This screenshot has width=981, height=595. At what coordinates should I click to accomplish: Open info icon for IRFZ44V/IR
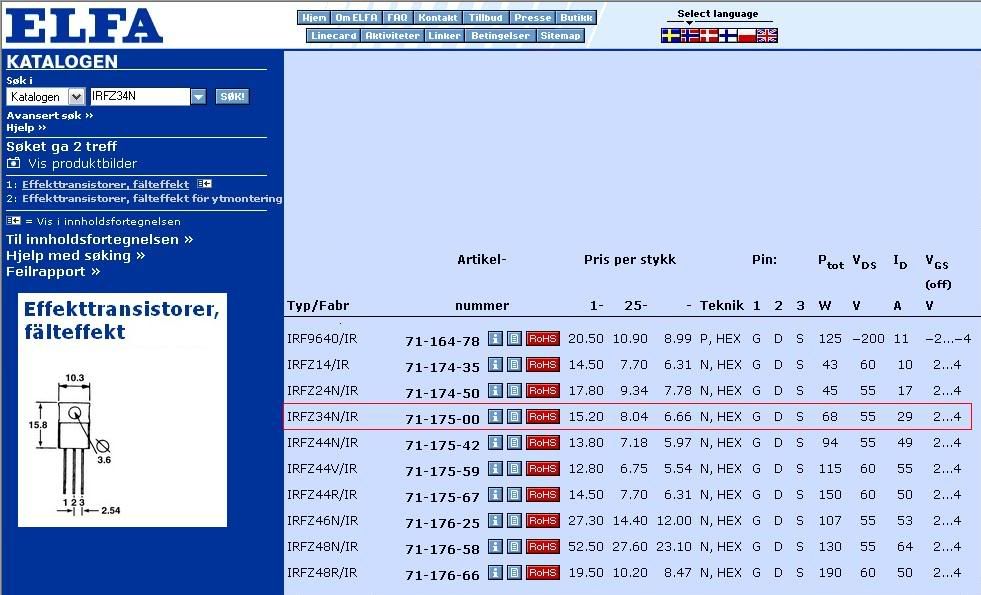495,468
